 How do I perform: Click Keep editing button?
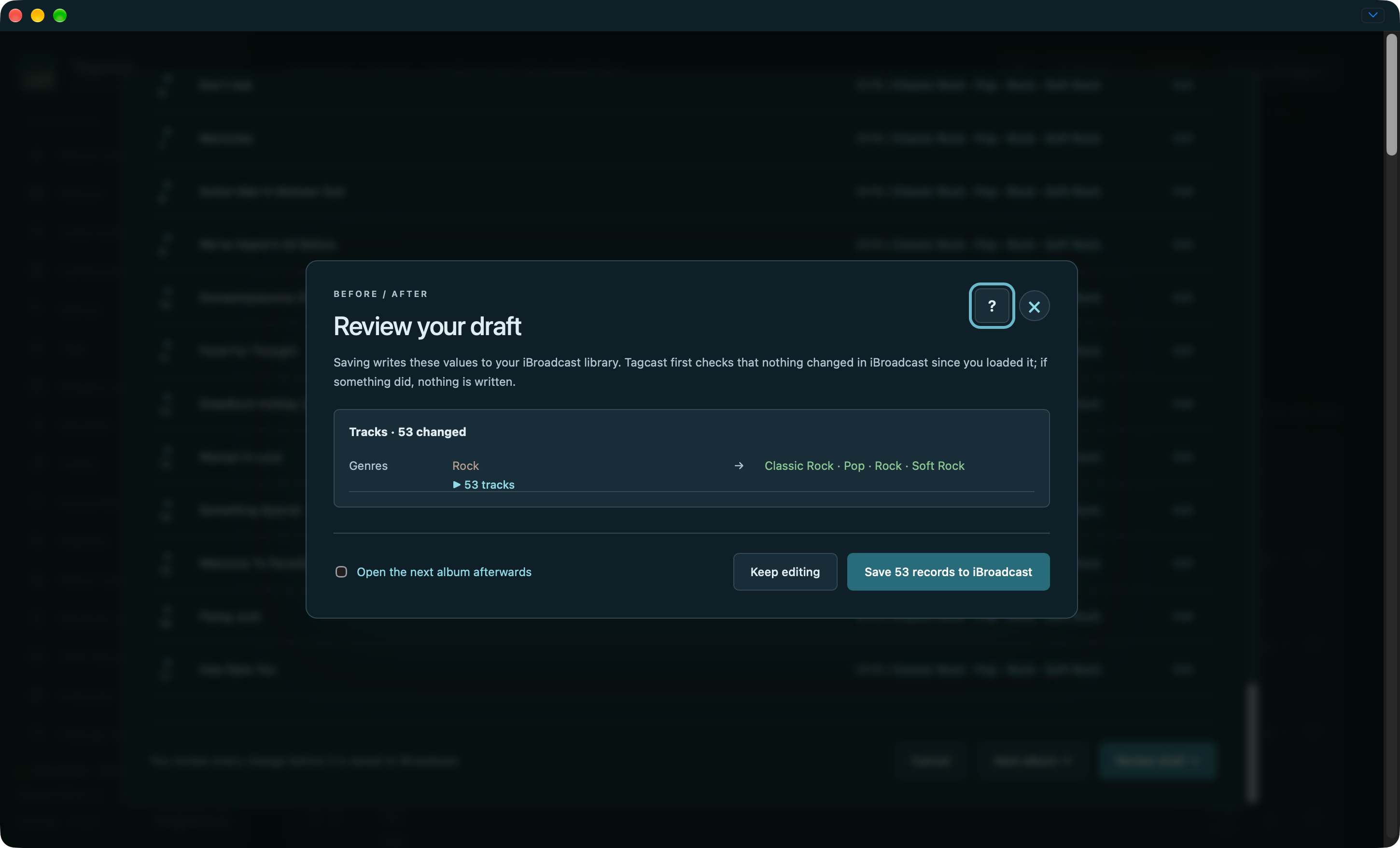(784, 572)
